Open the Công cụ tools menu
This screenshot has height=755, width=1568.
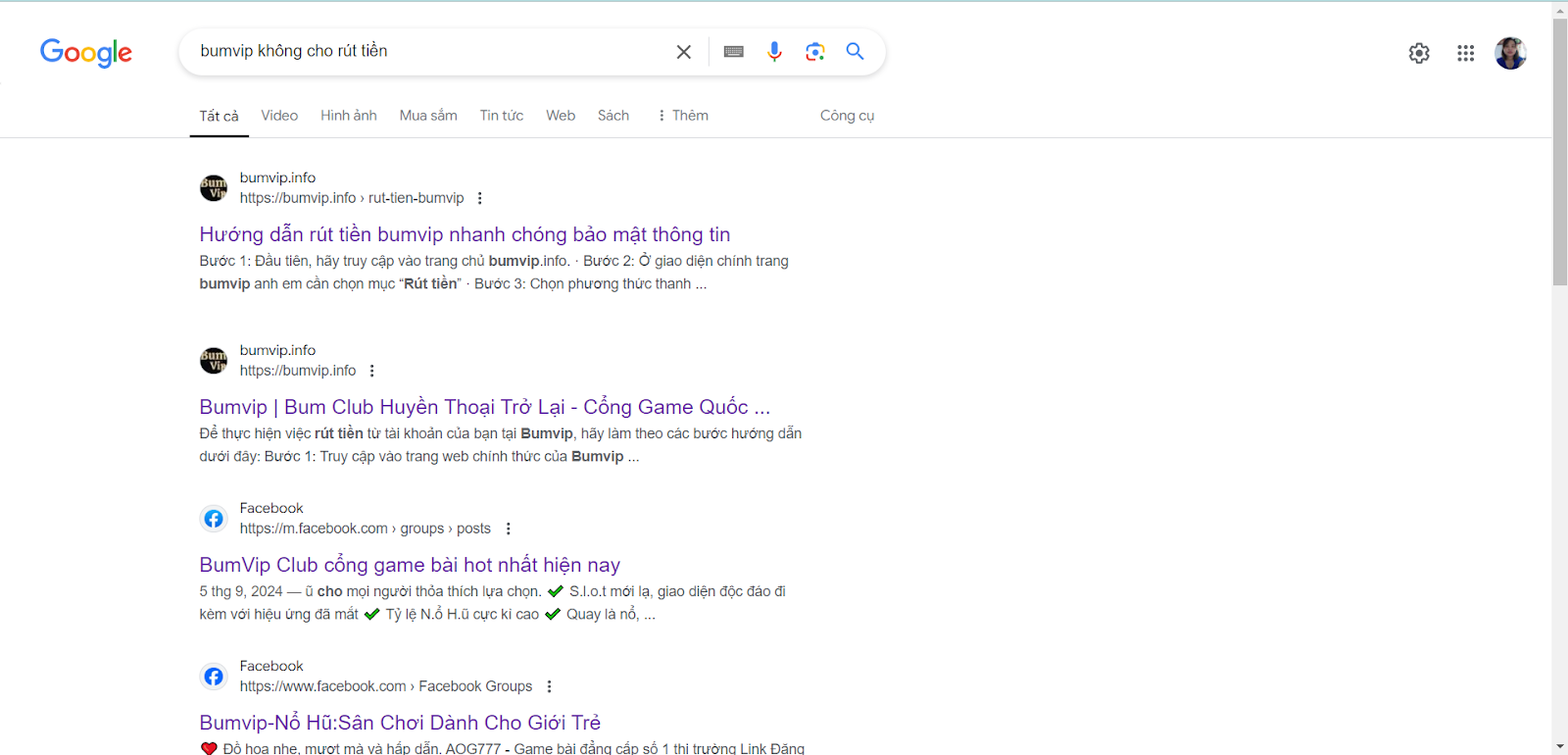[x=847, y=116]
